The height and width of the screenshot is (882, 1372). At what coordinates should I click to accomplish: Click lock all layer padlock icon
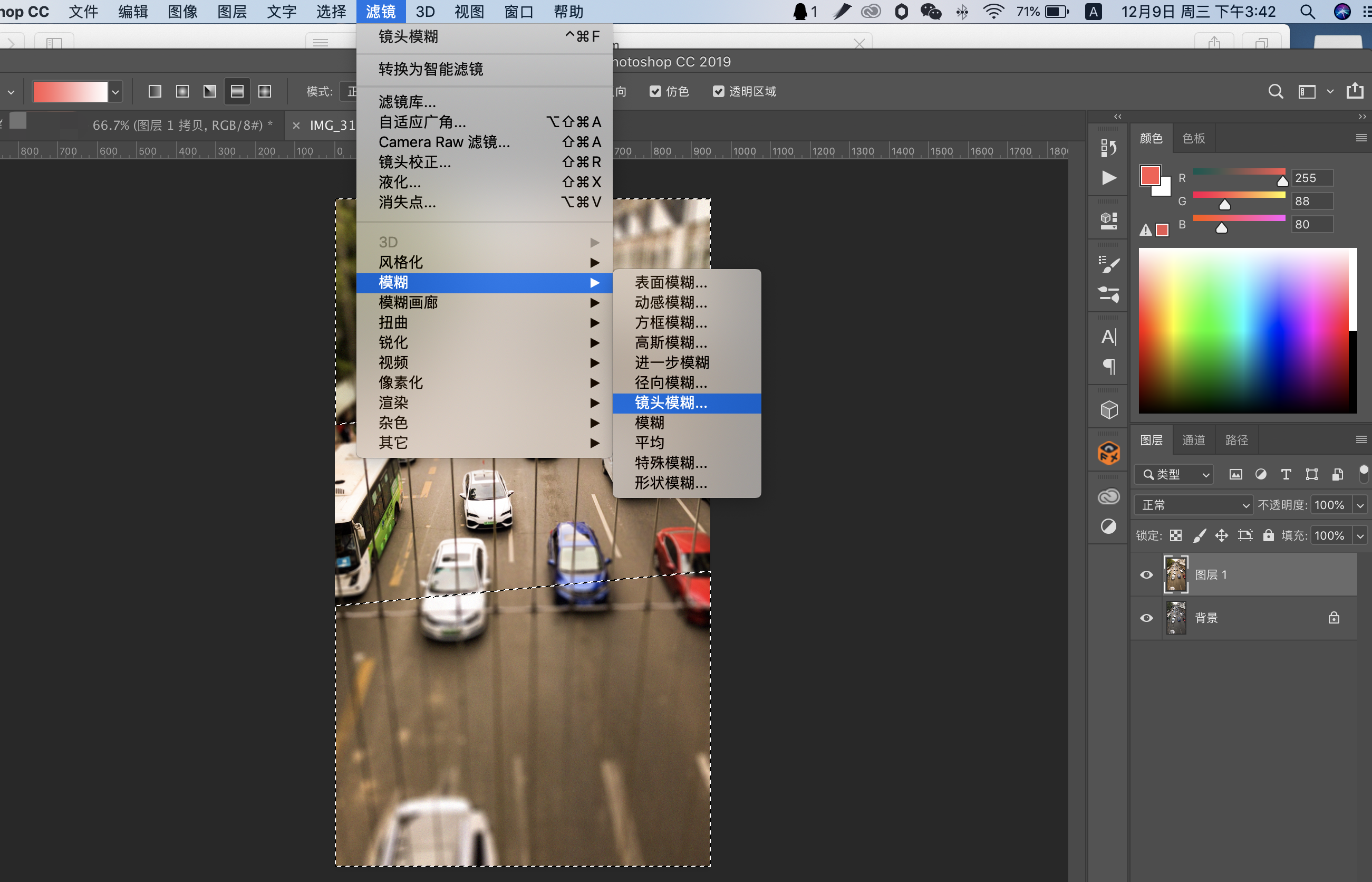[x=1269, y=535]
